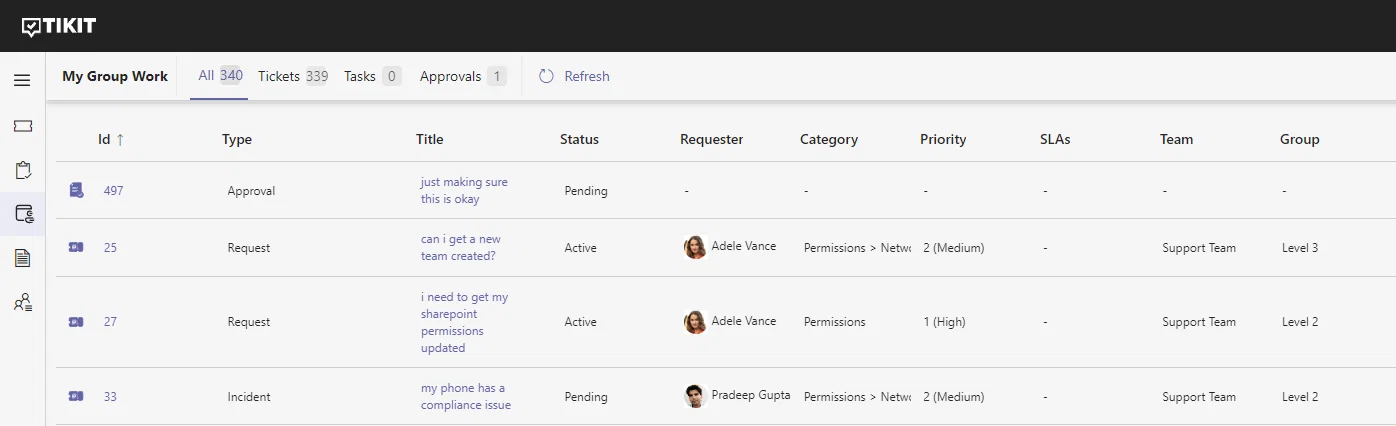Image resolution: width=1396 pixels, height=426 pixels.
Task: Open the people list sidebar icon
Action: [x=23, y=302]
